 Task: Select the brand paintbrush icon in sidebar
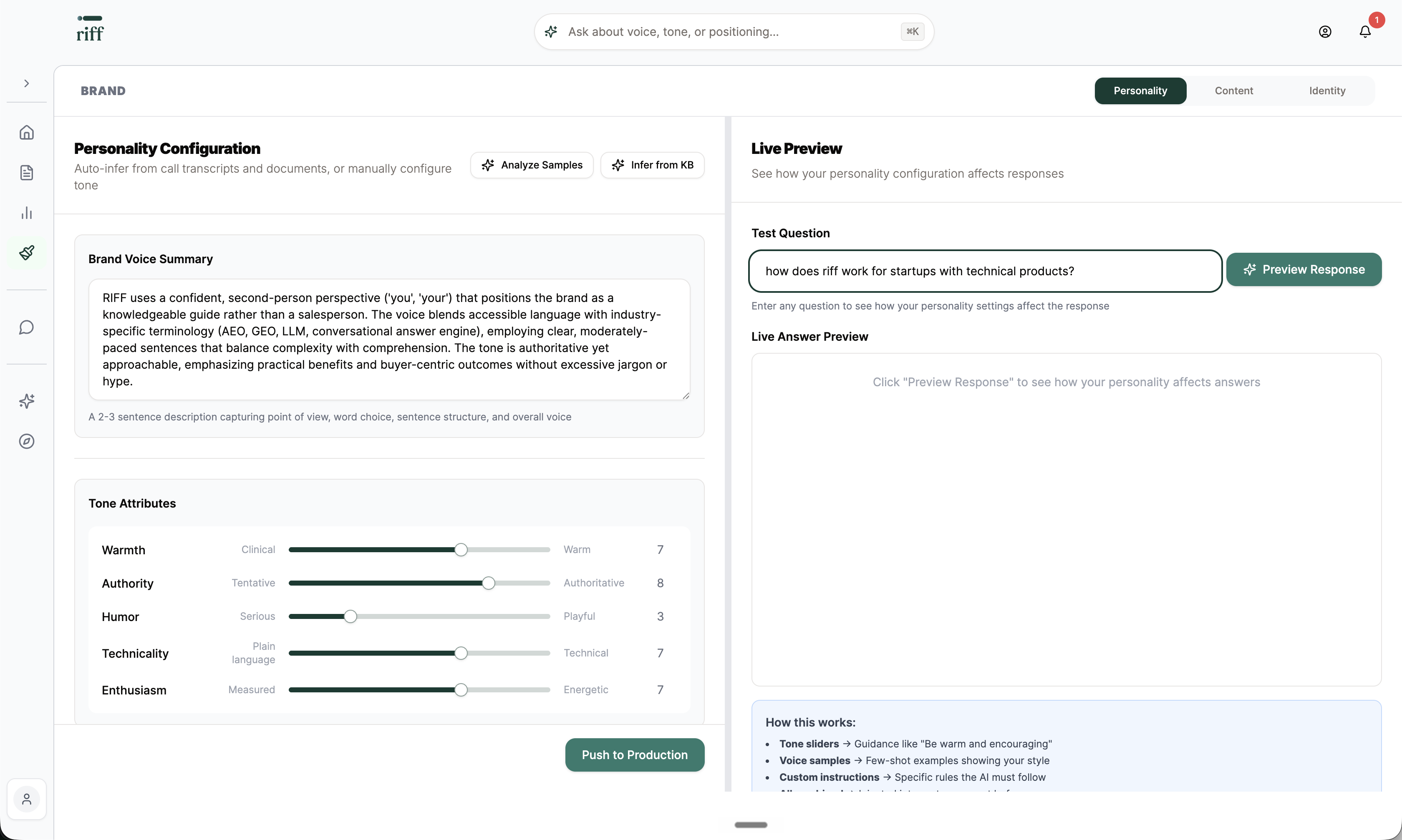tap(27, 252)
